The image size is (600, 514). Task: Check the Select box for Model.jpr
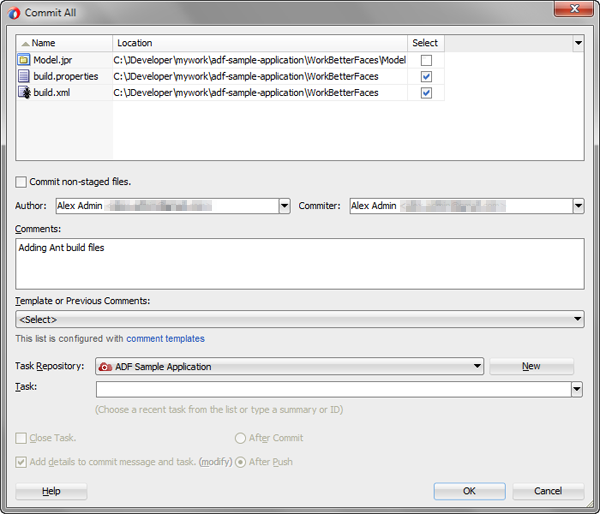426,61
